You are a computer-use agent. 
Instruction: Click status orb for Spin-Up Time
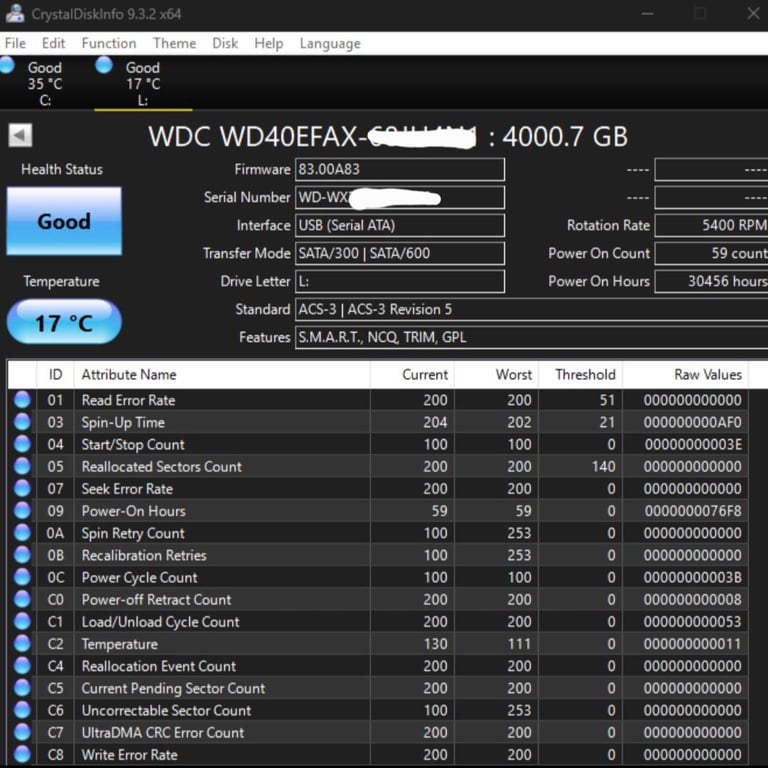tap(22, 422)
